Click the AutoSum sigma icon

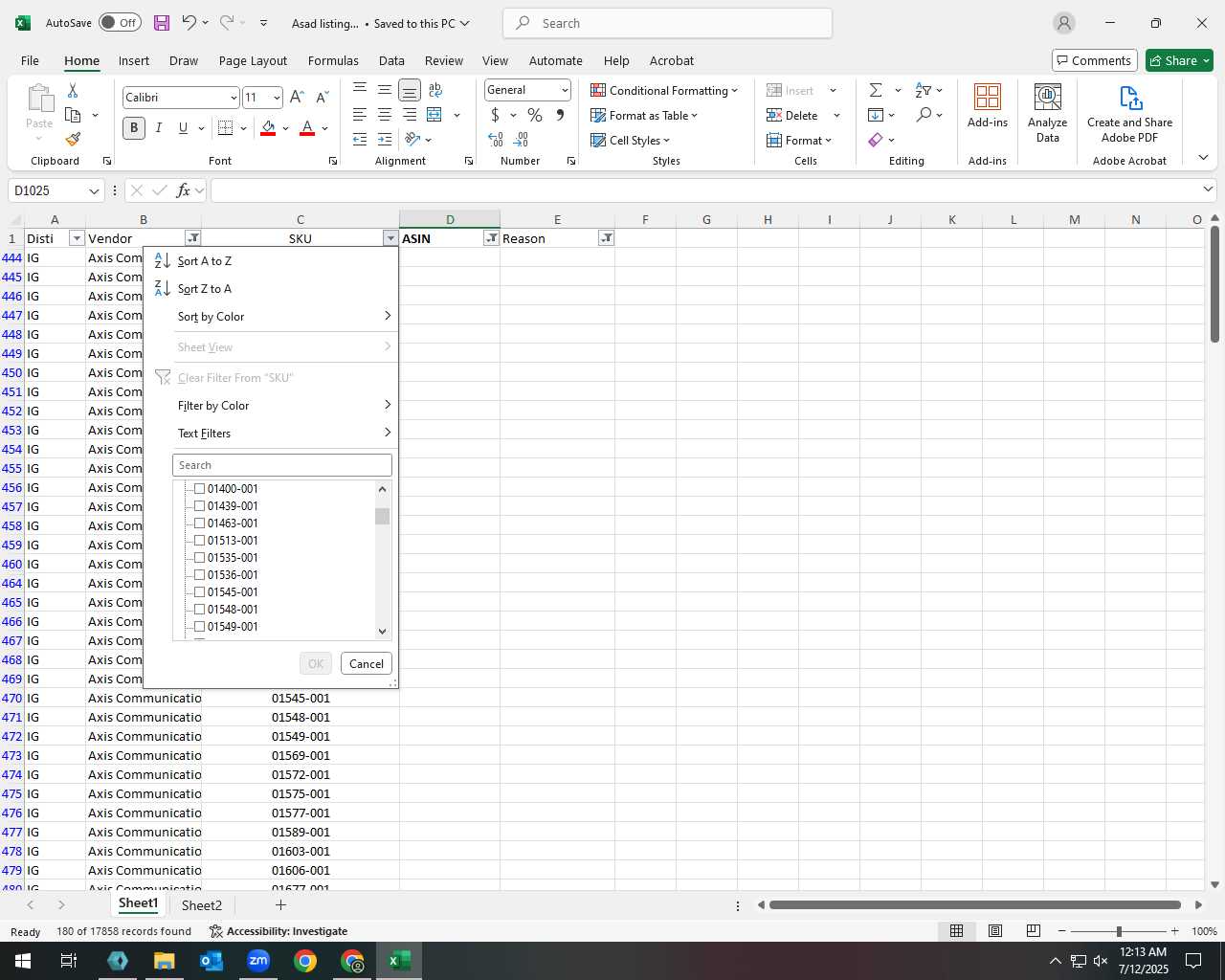(876, 90)
